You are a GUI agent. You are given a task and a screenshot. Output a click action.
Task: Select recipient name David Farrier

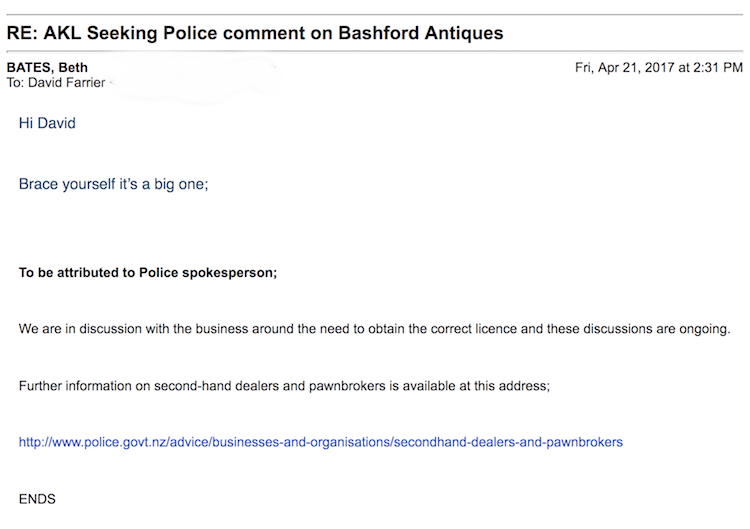[x=66, y=82]
